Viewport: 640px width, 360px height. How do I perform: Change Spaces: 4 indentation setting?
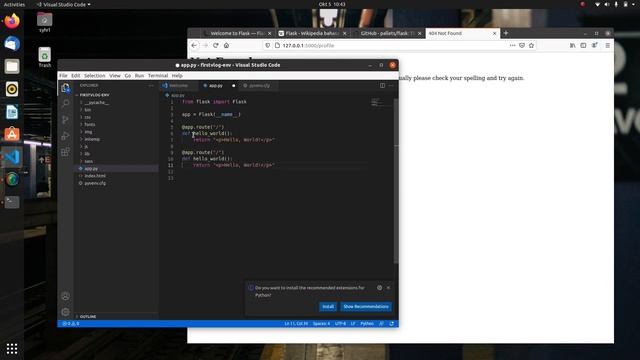pos(321,324)
